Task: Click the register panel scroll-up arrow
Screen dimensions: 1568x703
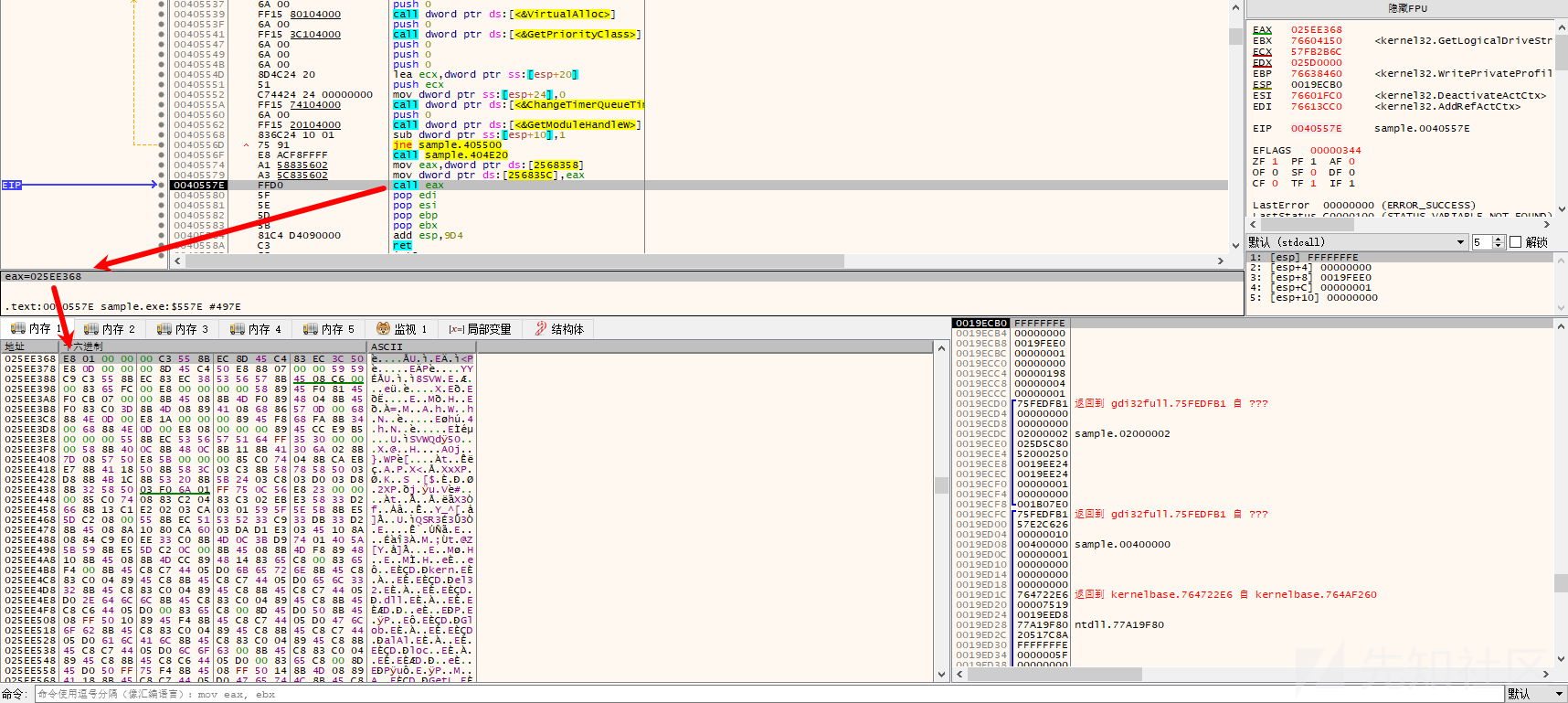Action: point(1561,27)
